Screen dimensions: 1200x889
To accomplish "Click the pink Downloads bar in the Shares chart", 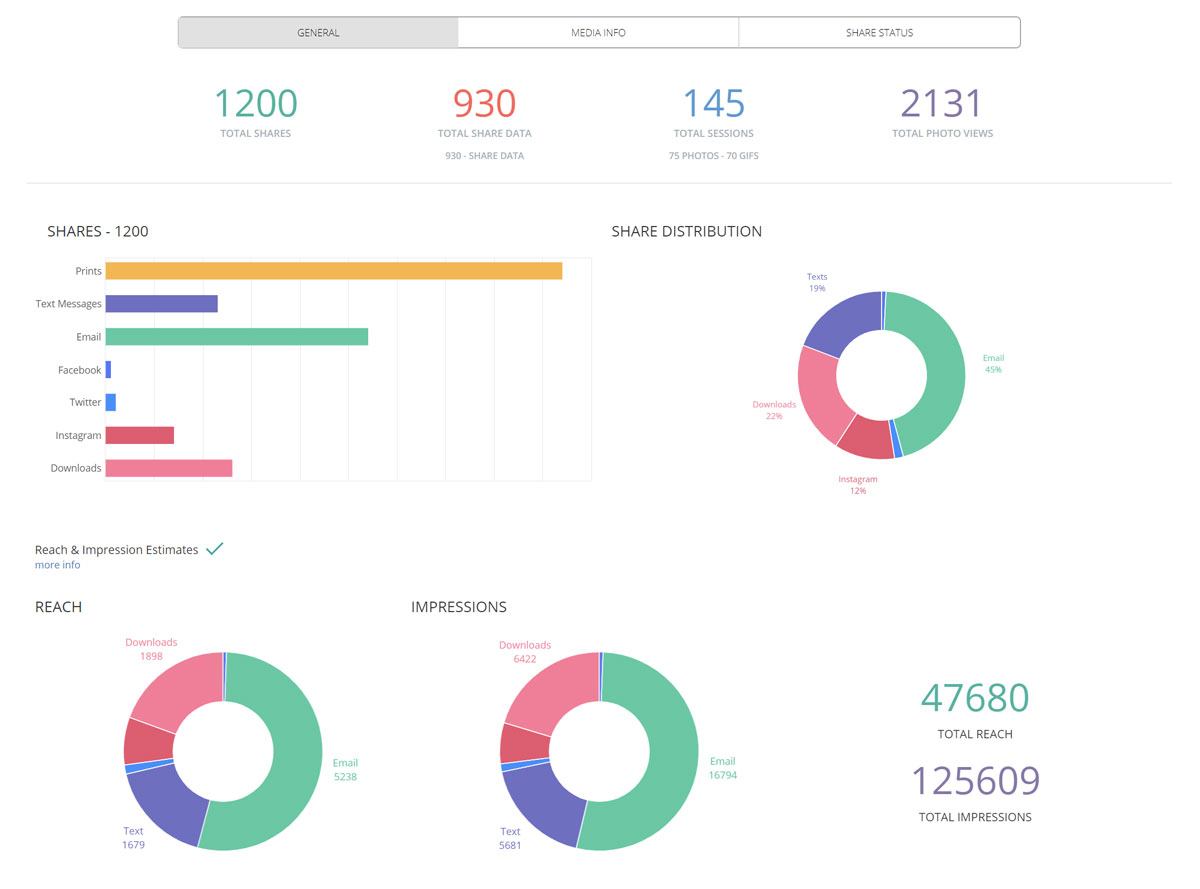I will pyautogui.click(x=168, y=468).
